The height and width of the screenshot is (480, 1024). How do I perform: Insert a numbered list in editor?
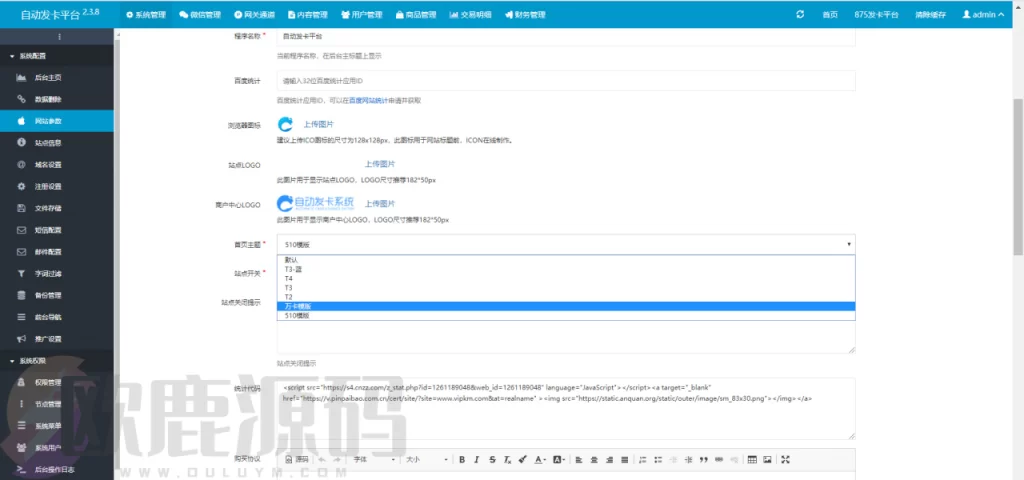click(x=643, y=460)
